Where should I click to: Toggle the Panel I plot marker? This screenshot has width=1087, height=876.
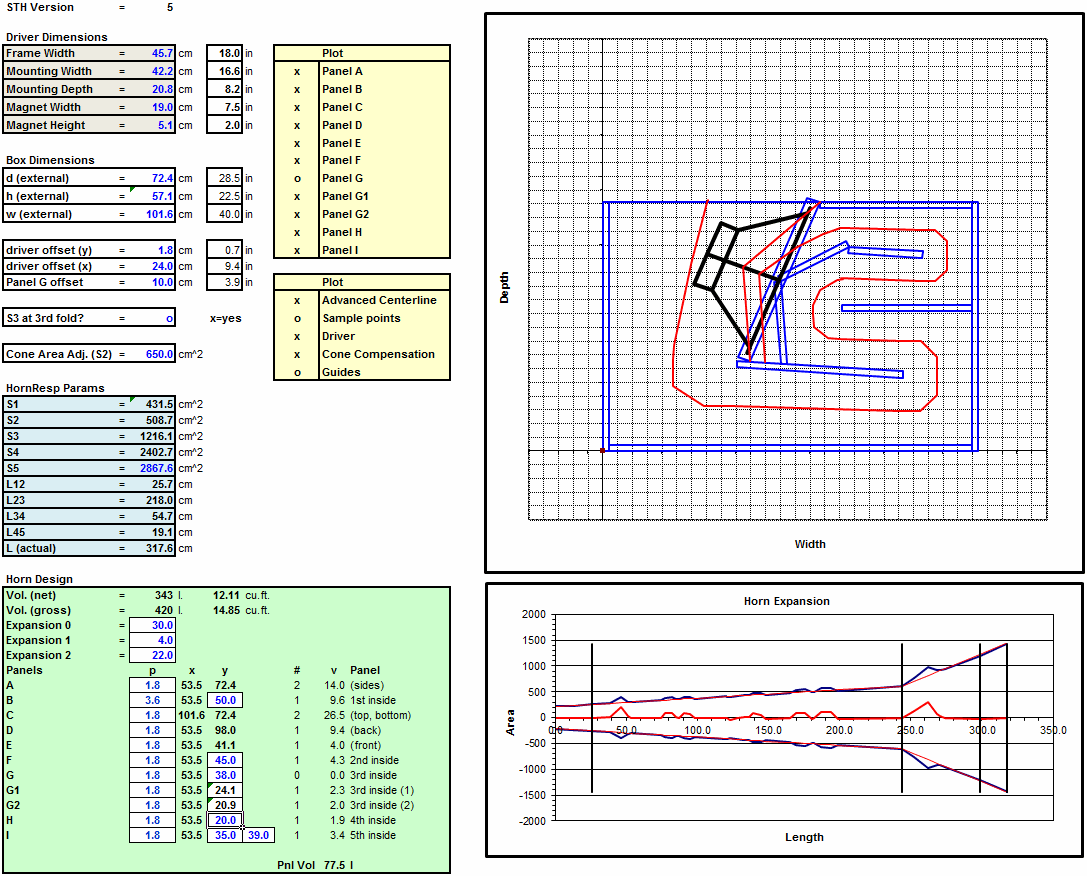point(297,250)
